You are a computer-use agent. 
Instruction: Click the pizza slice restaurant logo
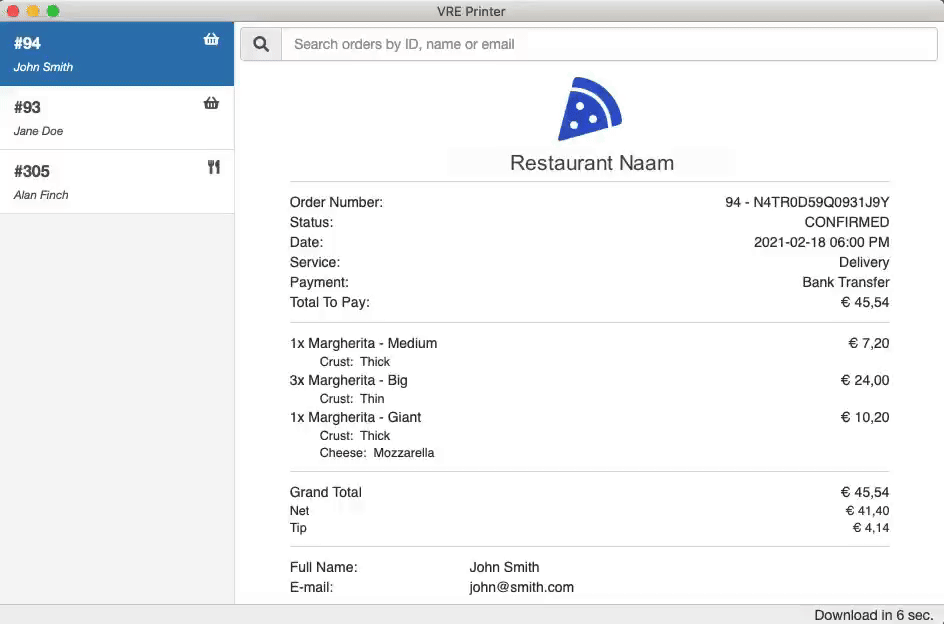click(589, 108)
